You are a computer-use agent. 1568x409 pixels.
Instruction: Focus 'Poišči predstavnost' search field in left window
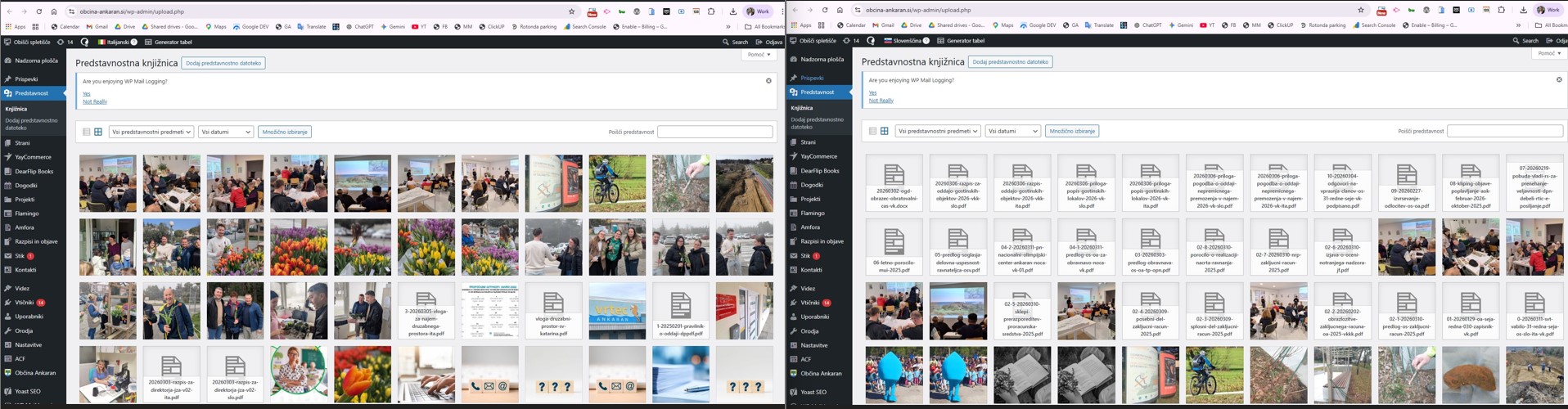click(714, 132)
